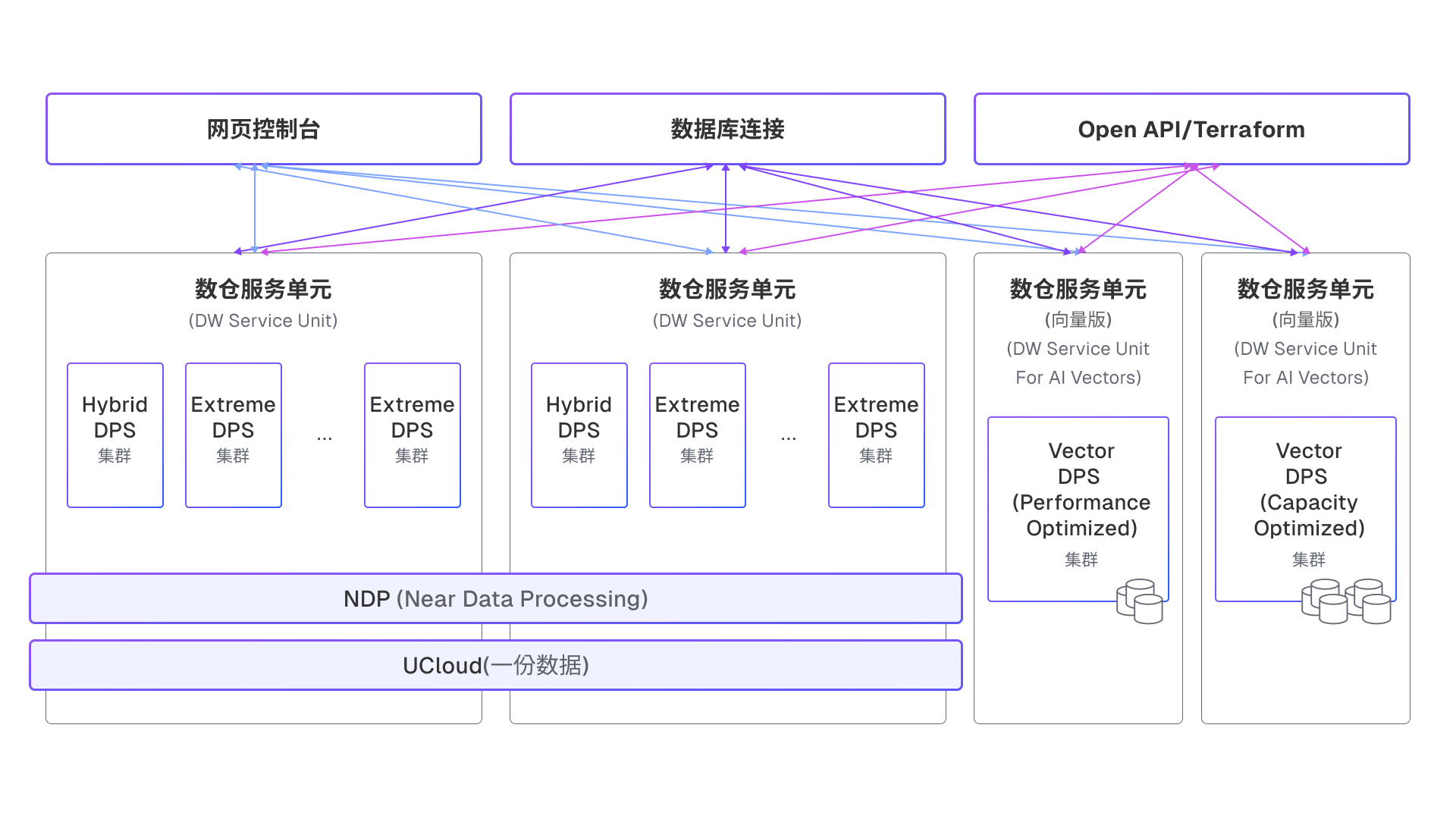Viewport: 1456px width, 819px height.
Task: Click the Open API/Terraform box
Action: 1191,129
